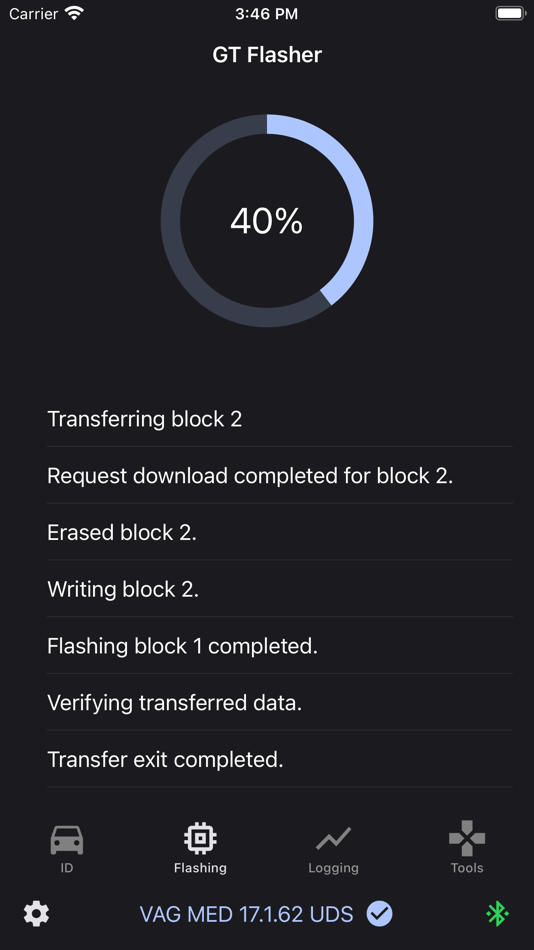Open the Logging graph icon
This screenshot has height=950, width=534.
pyautogui.click(x=333, y=839)
